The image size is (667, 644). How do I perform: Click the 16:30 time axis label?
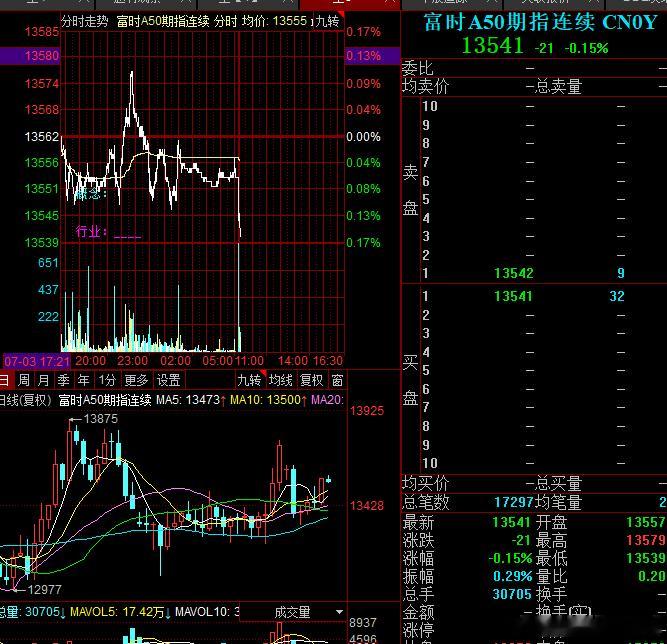(327, 361)
